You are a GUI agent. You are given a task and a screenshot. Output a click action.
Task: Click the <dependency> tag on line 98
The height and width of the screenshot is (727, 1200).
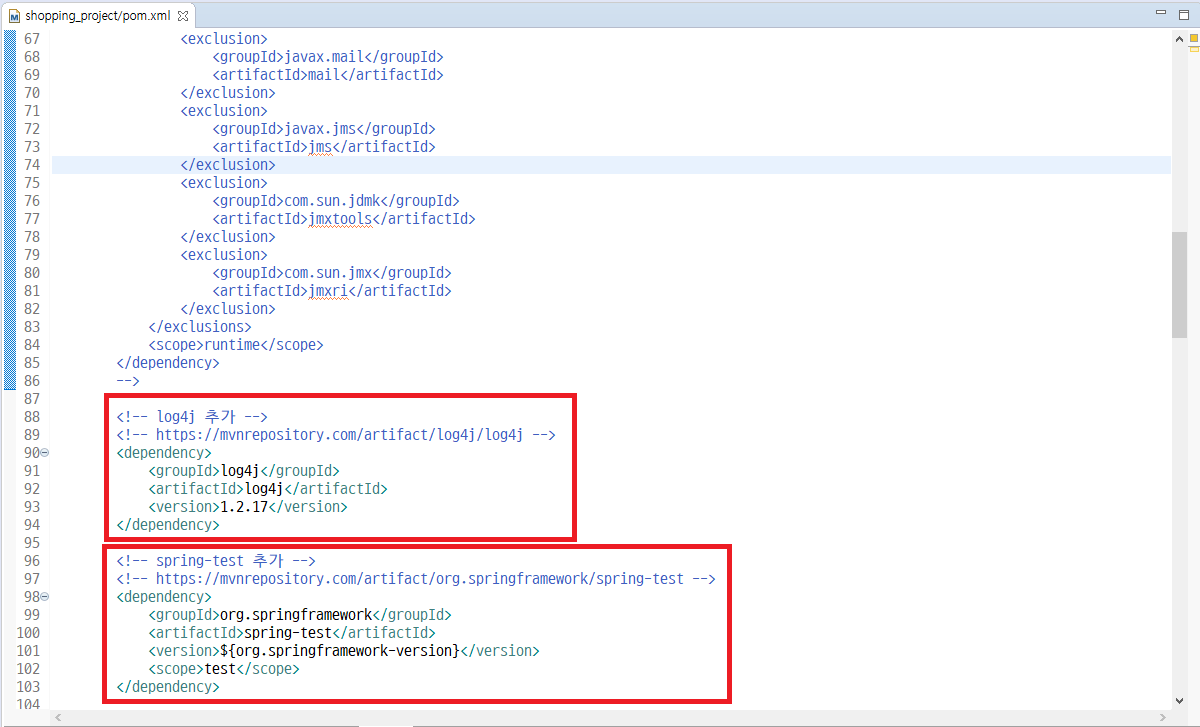point(164,597)
